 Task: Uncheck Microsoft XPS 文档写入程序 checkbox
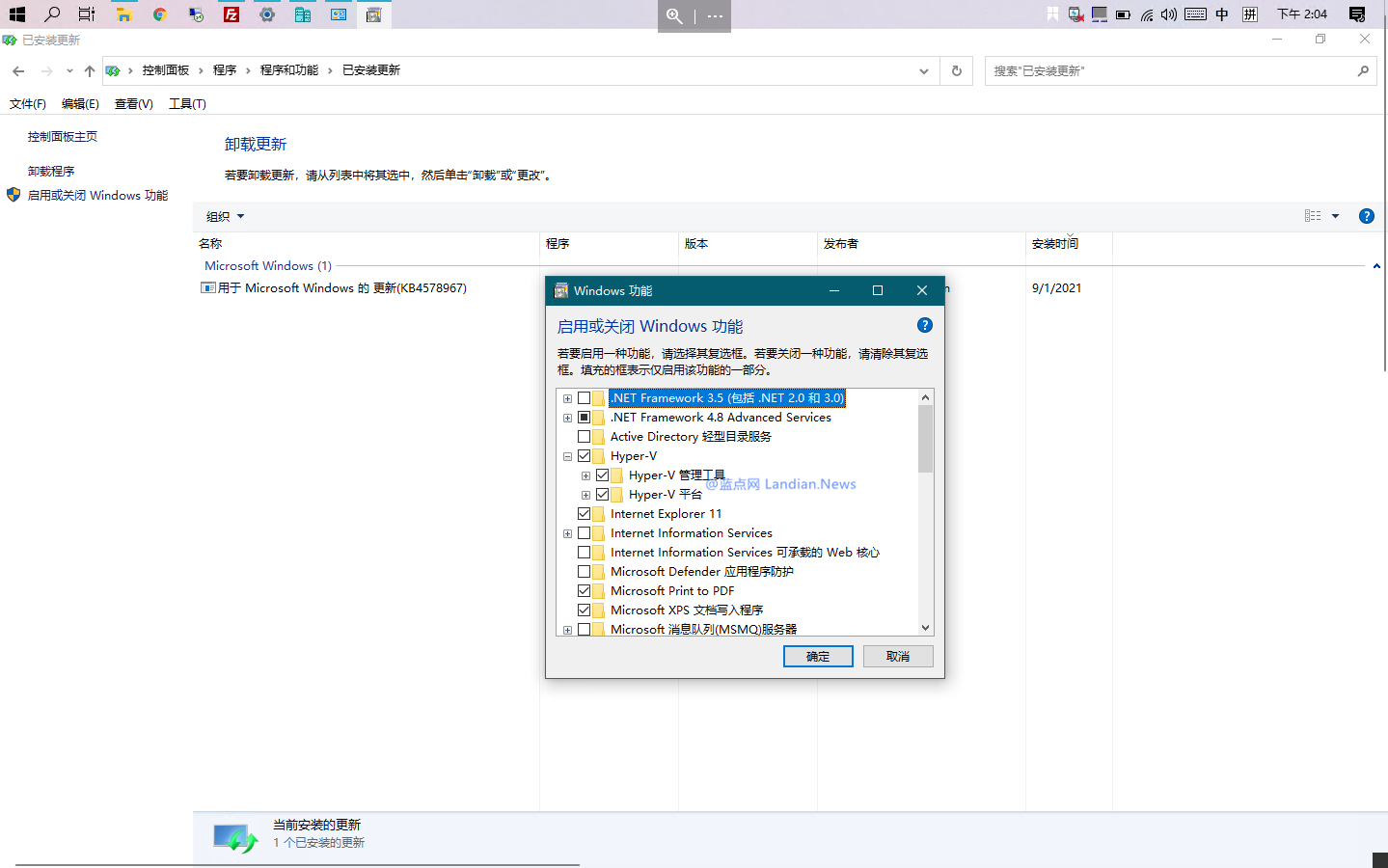584,610
